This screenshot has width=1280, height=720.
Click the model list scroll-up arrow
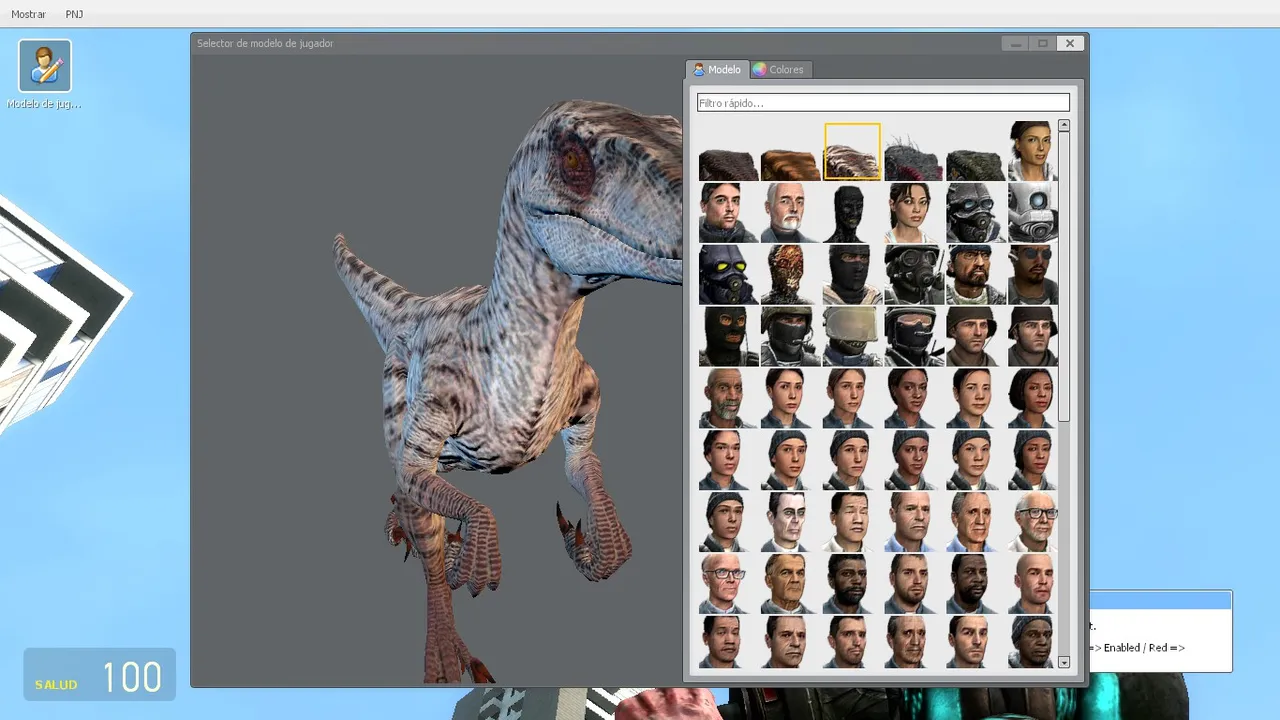point(1064,126)
